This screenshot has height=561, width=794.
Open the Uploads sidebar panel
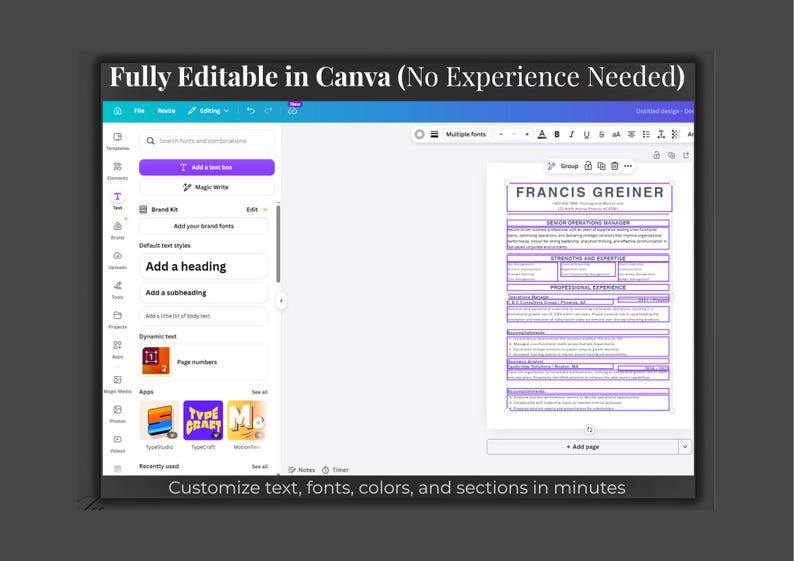(117, 260)
